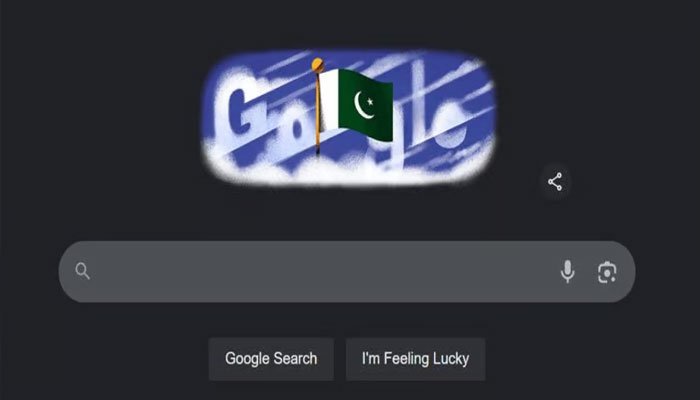700x400 pixels.
Task: Click the magnifying glass search icon
Action: (x=83, y=271)
